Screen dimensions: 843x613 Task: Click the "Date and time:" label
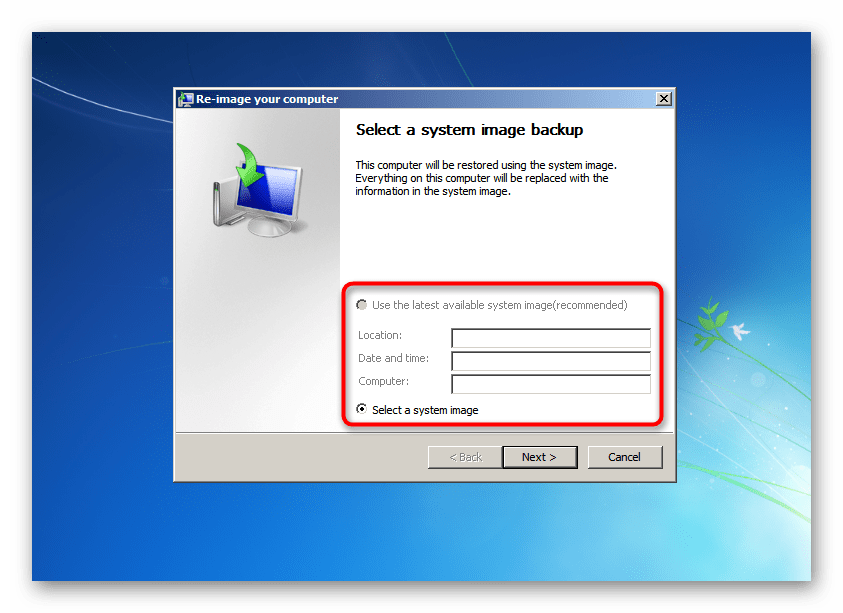394,359
